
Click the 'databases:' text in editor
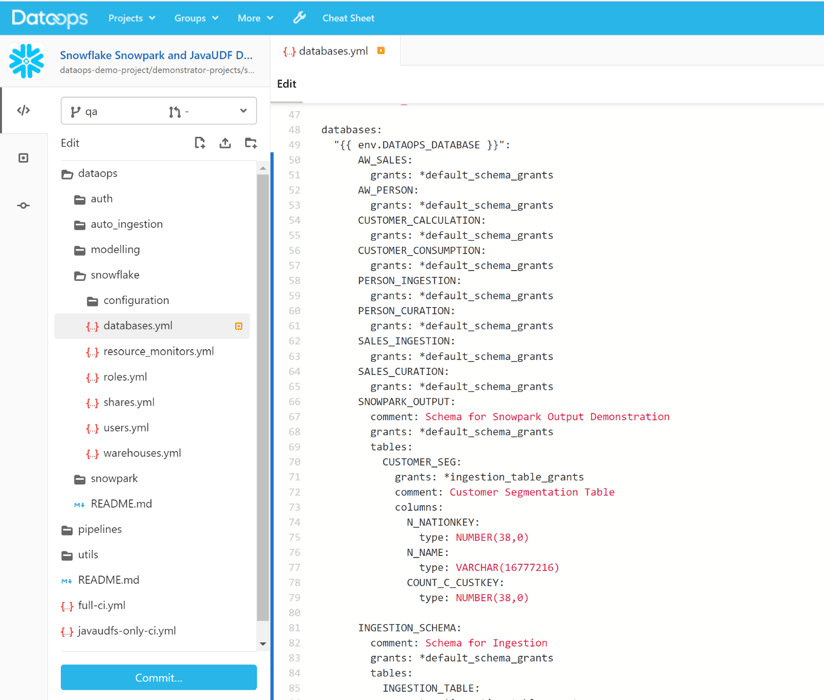[x=352, y=130]
